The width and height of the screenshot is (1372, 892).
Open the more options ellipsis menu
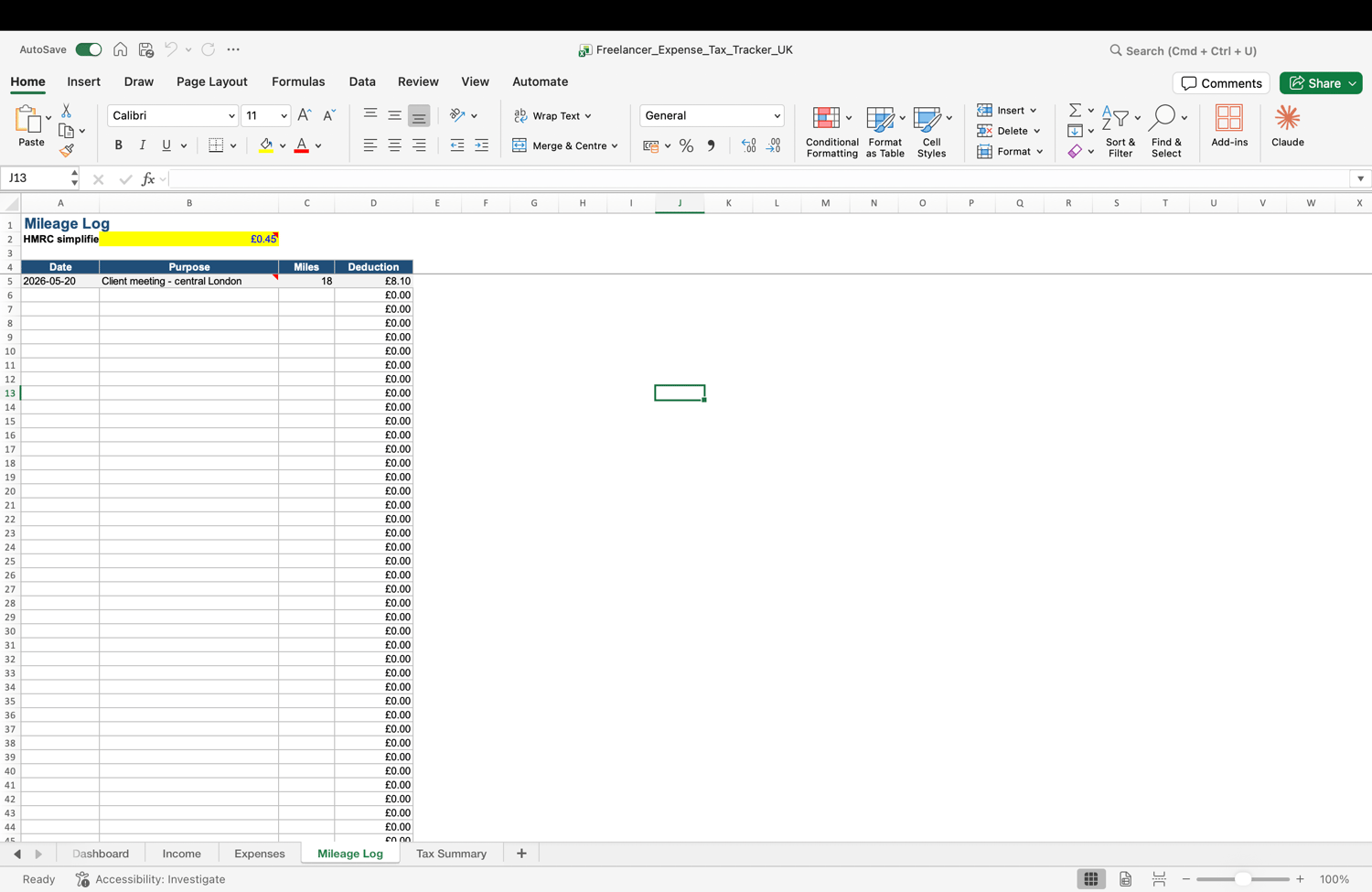pos(233,49)
